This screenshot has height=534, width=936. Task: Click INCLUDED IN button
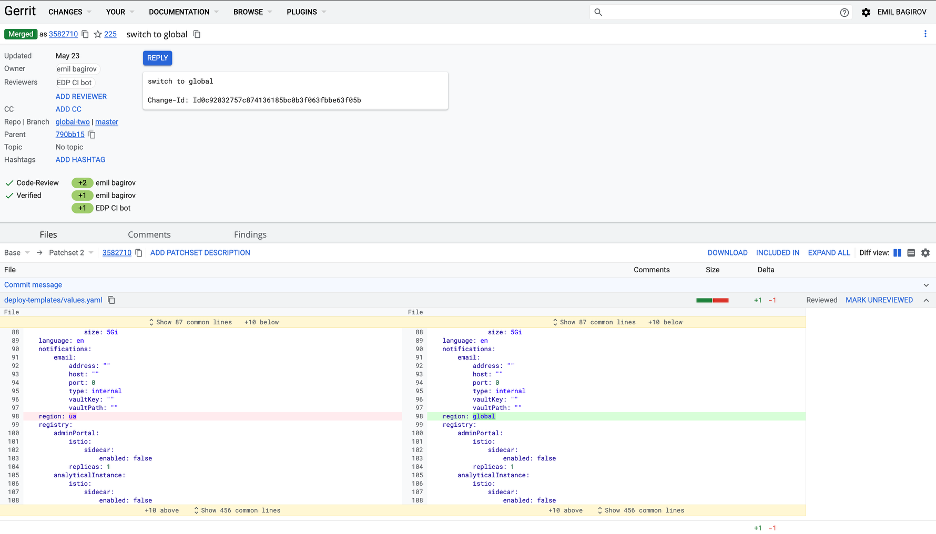click(x=778, y=253)
